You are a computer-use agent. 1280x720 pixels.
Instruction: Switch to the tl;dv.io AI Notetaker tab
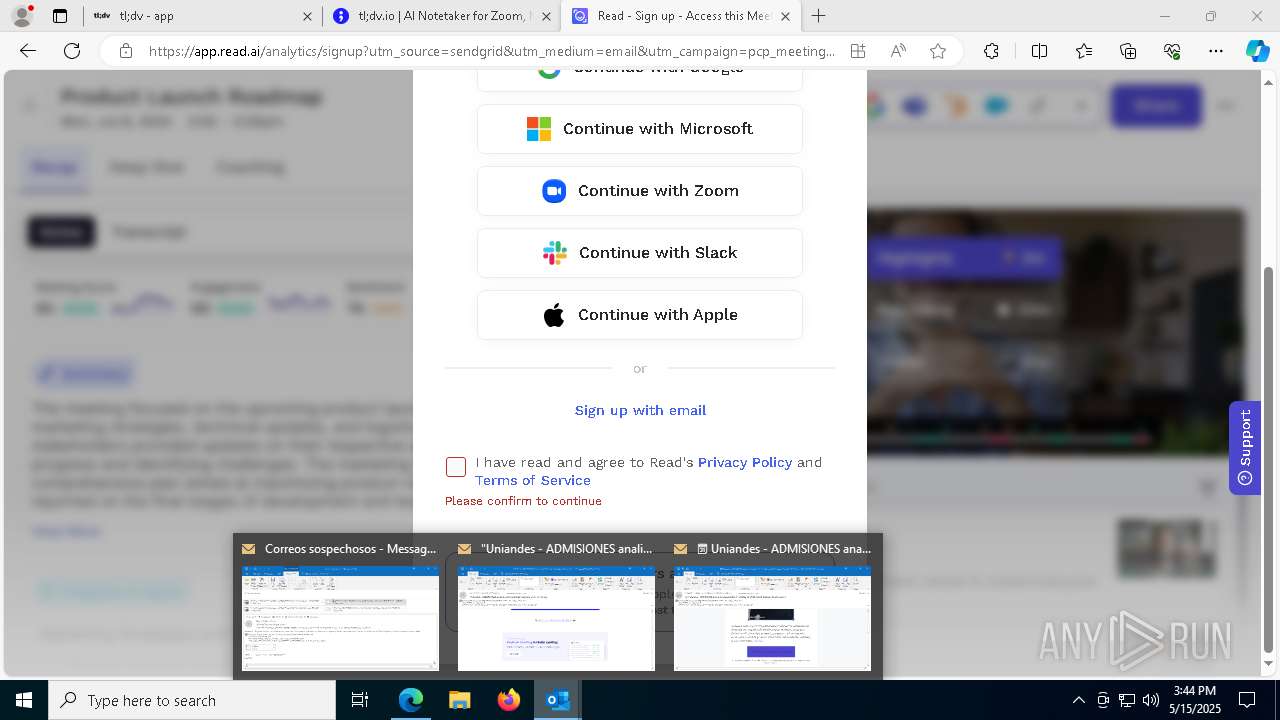(x=440, y=16)
